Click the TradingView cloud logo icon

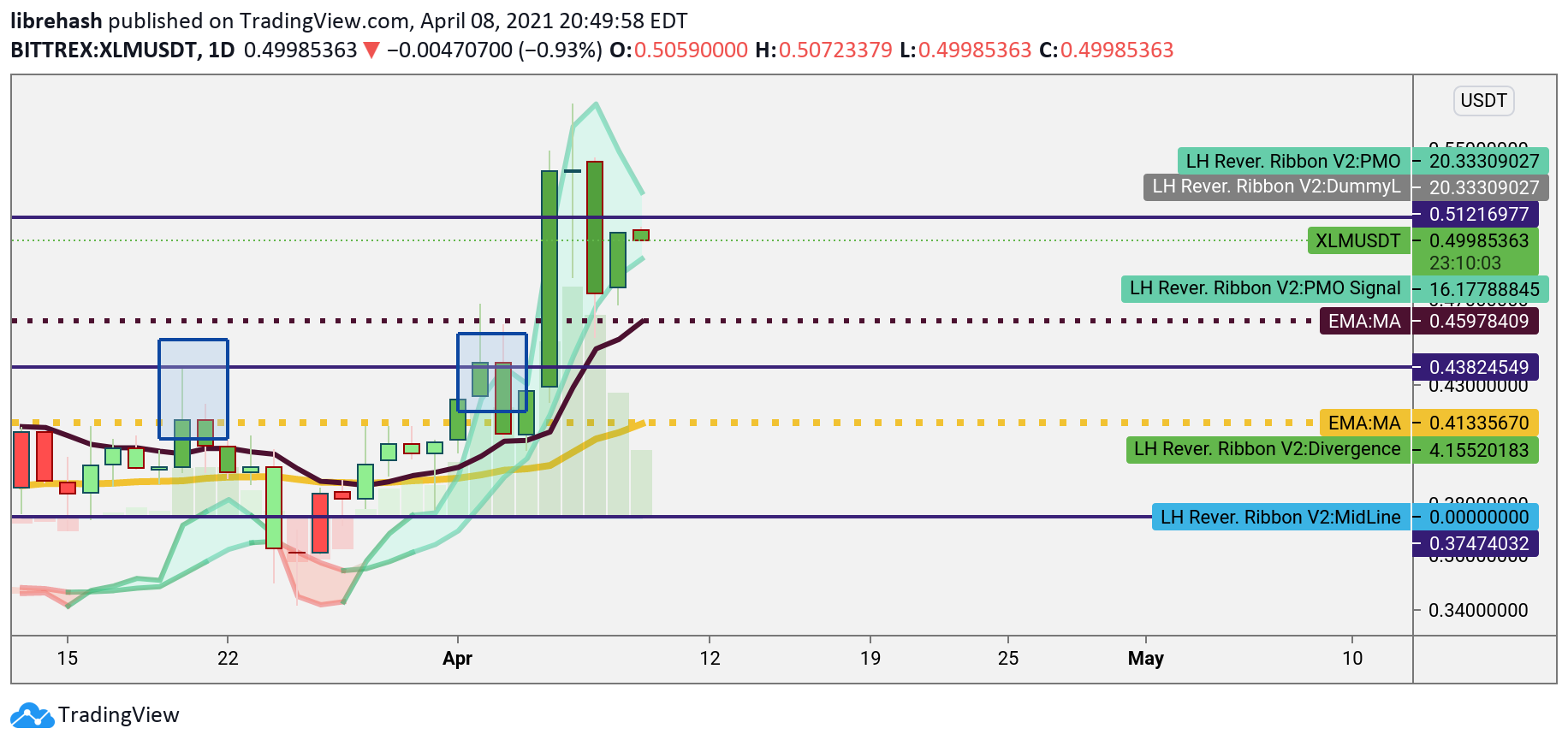33,715
